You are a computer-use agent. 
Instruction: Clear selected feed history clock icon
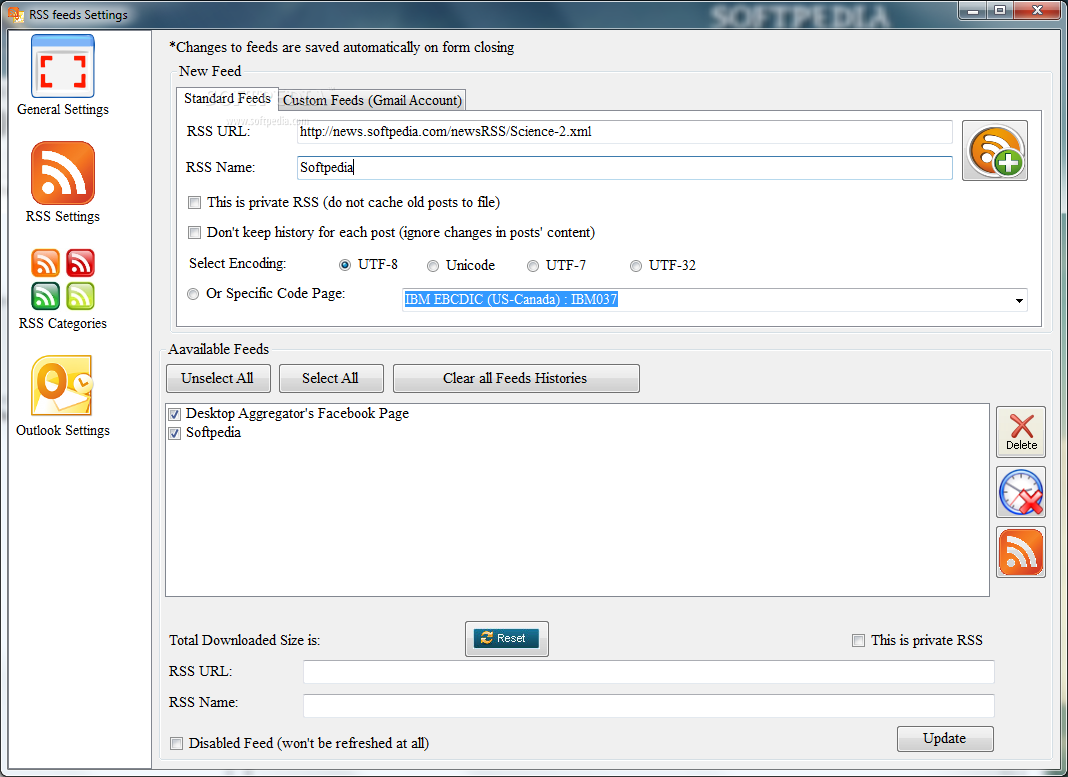tap(1020, 492)
